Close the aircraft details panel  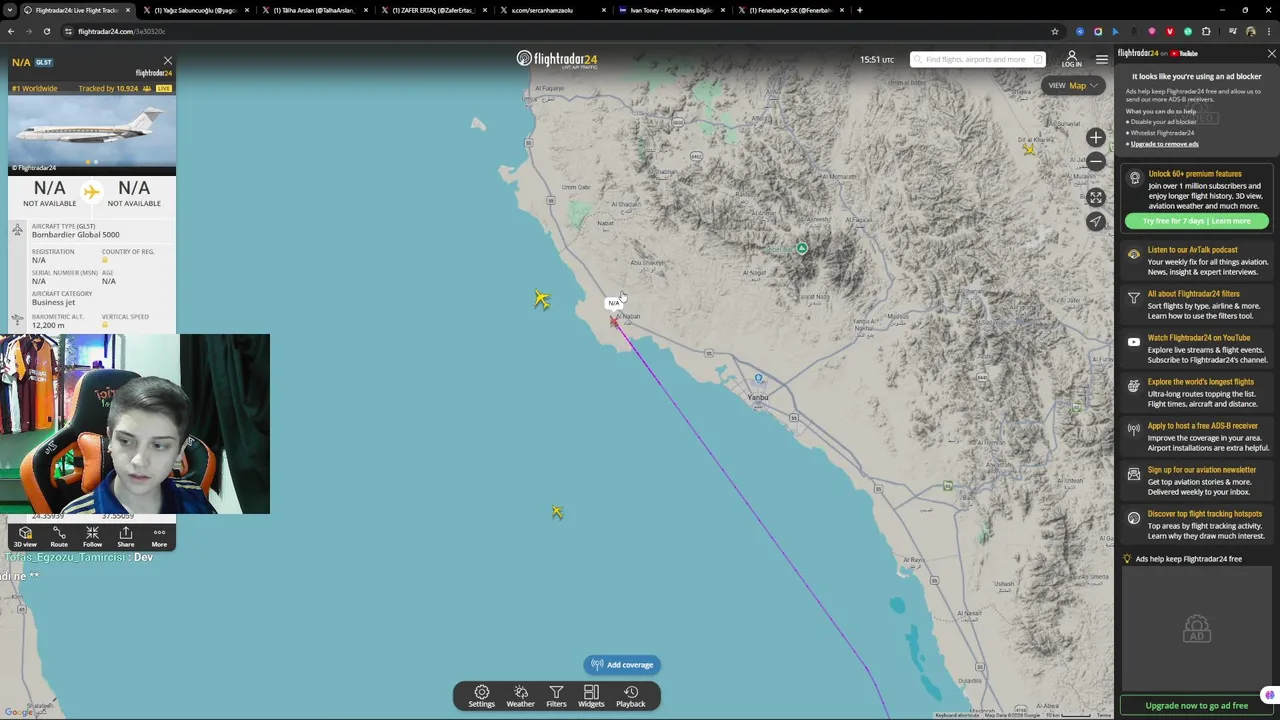pos(167,61)
